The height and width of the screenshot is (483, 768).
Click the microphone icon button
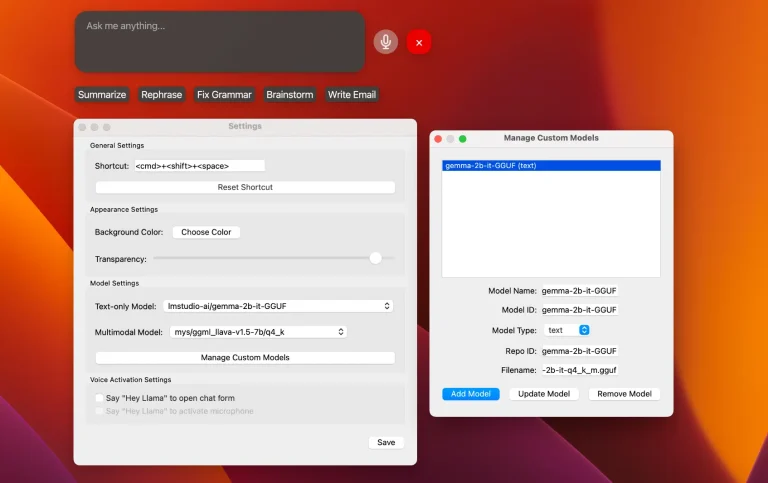[x=385, y=42]
